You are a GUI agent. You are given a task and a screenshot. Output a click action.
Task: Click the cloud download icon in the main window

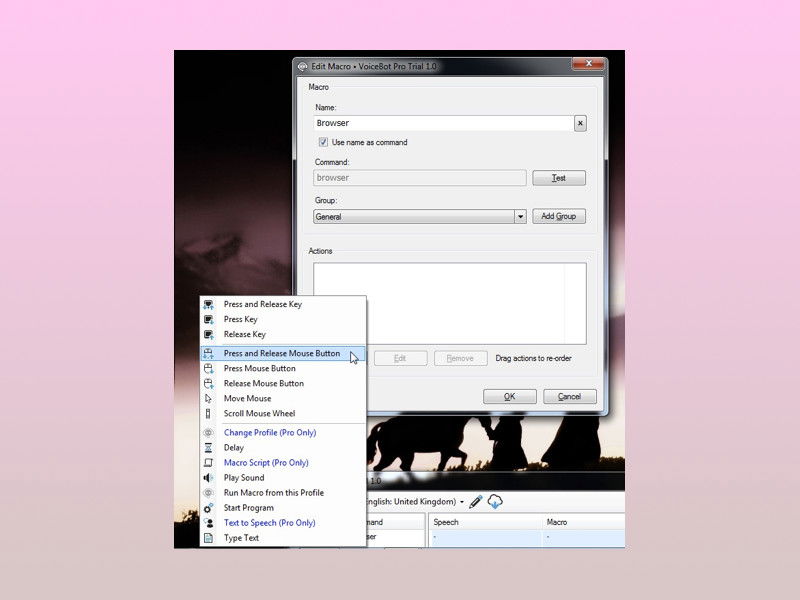pyautogui.click(x=495, y=502)
